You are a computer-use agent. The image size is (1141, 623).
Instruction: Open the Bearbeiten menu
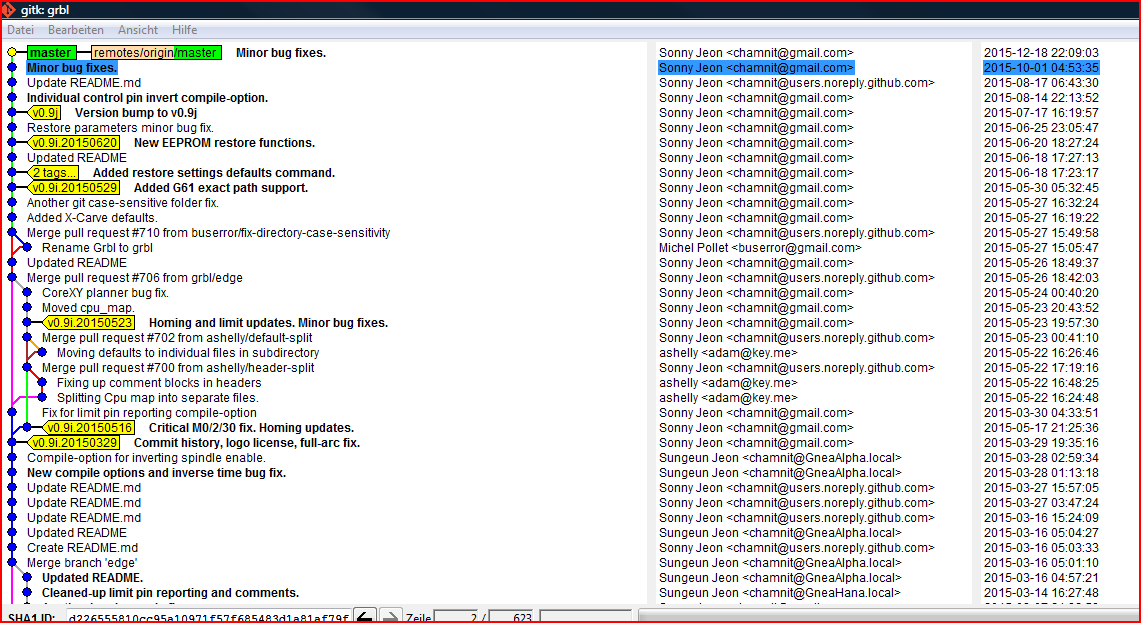(76, 30)
